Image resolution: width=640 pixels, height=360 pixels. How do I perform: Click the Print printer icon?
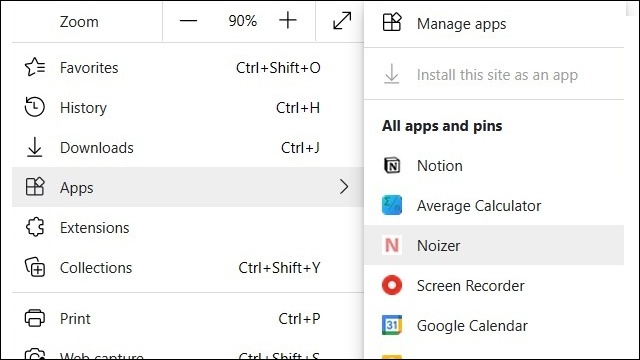coord(35,318)
